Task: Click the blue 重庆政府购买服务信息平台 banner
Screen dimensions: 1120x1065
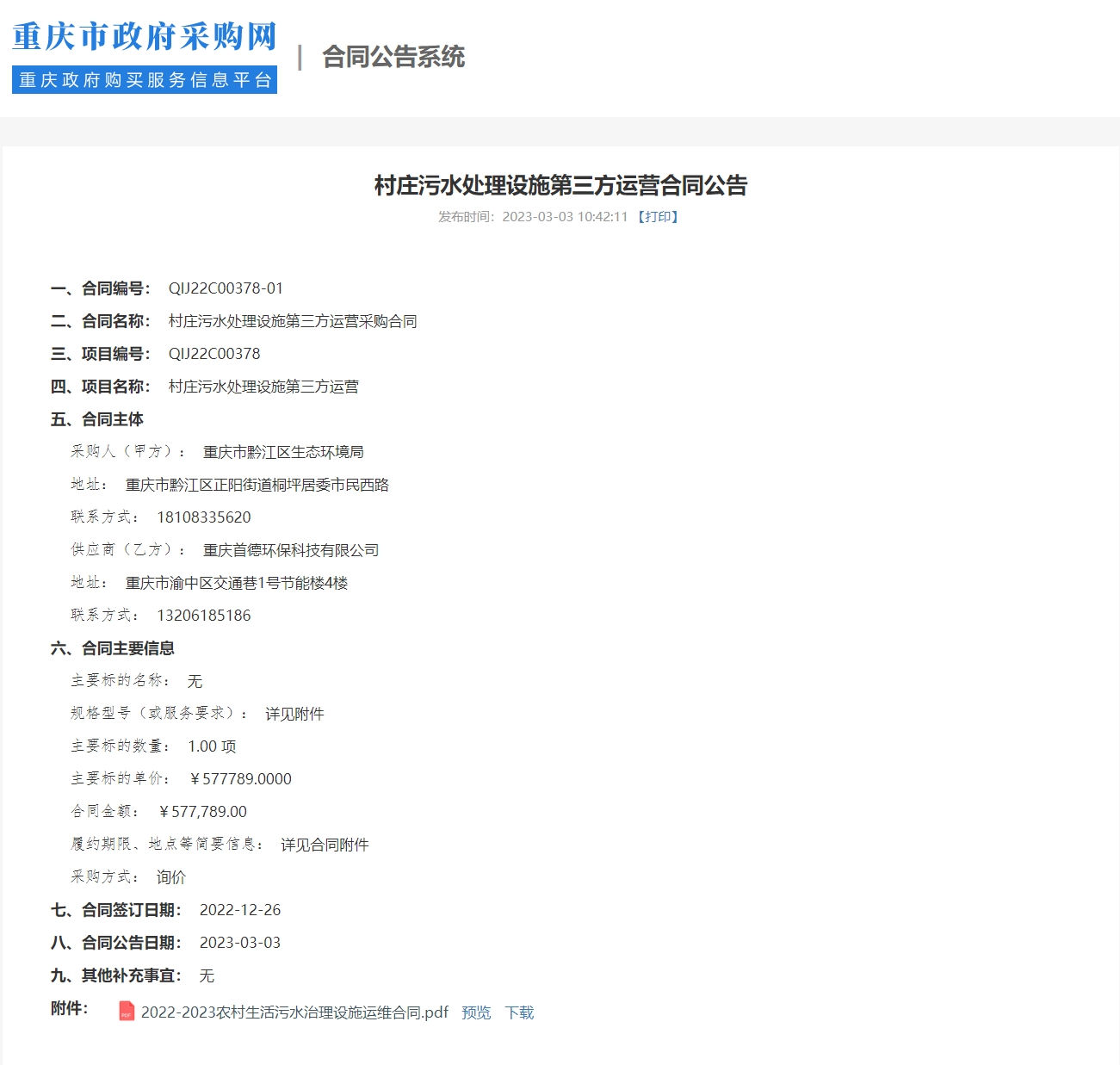Action: tap(145, 80)
